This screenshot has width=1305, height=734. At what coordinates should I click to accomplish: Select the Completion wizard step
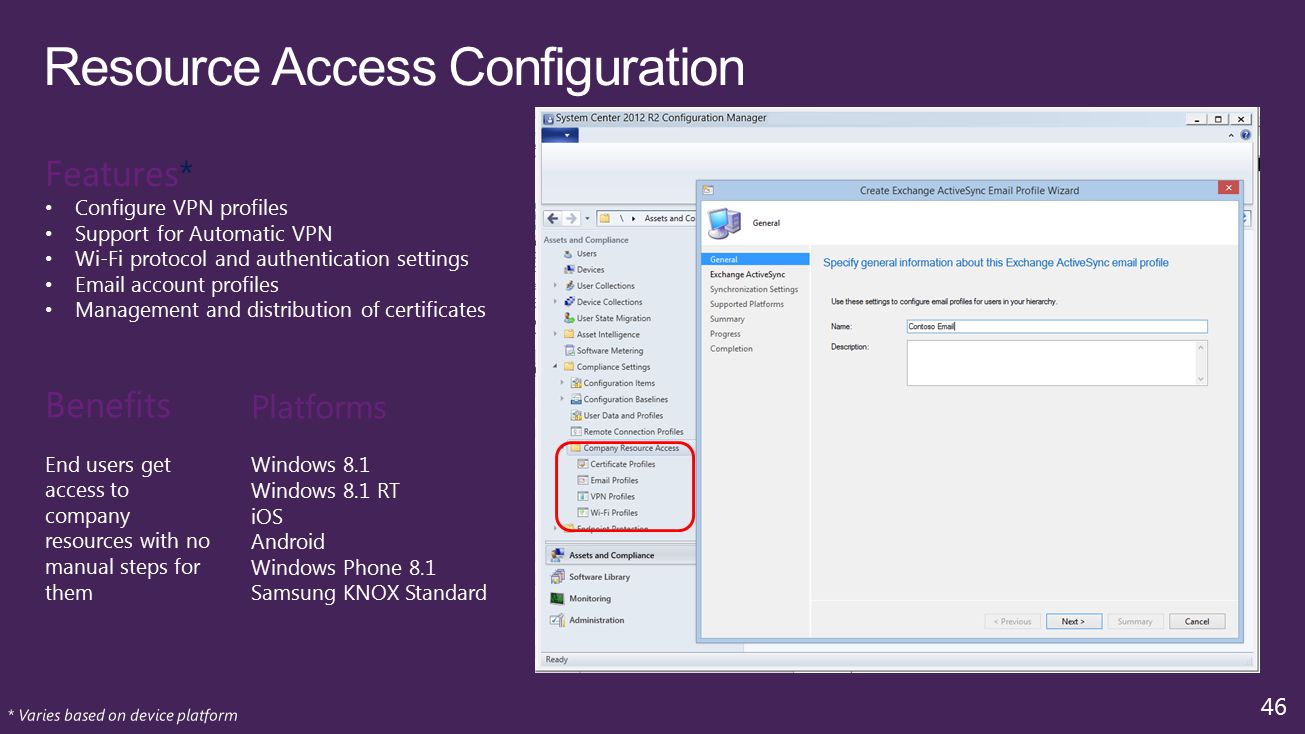click(731, 349)
